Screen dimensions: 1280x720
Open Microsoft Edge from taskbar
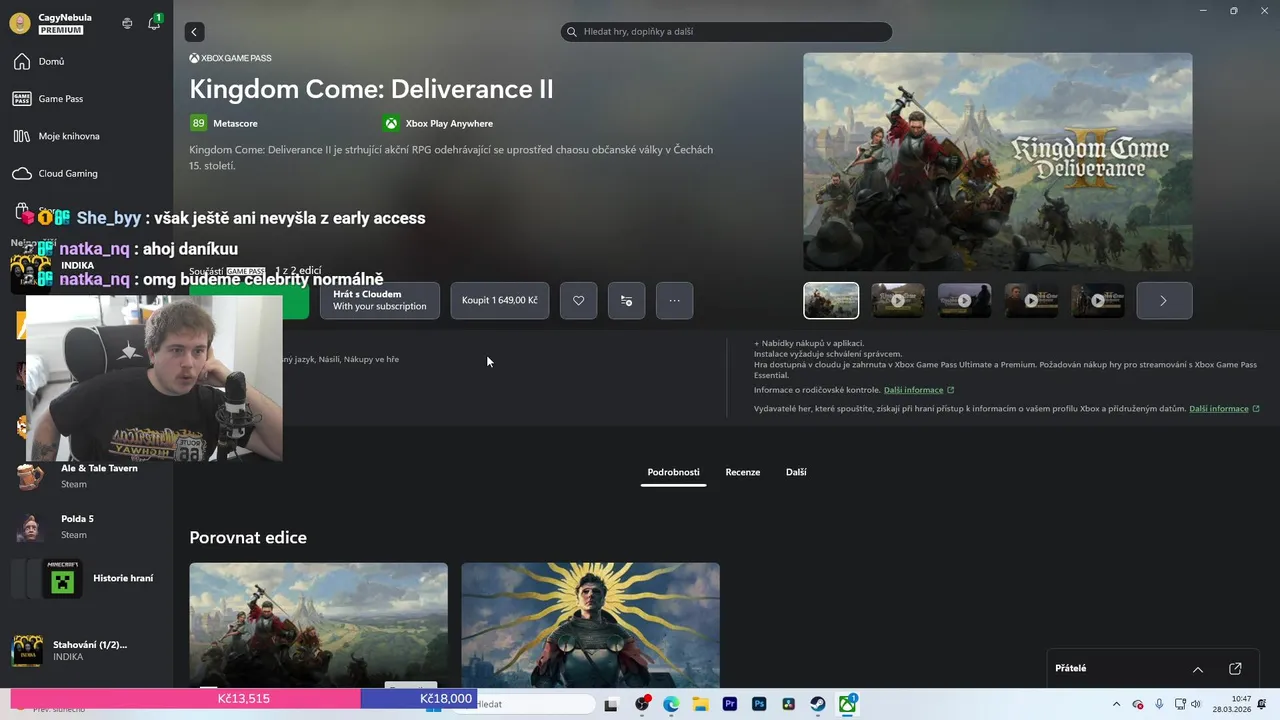click(x=671, y=705)
